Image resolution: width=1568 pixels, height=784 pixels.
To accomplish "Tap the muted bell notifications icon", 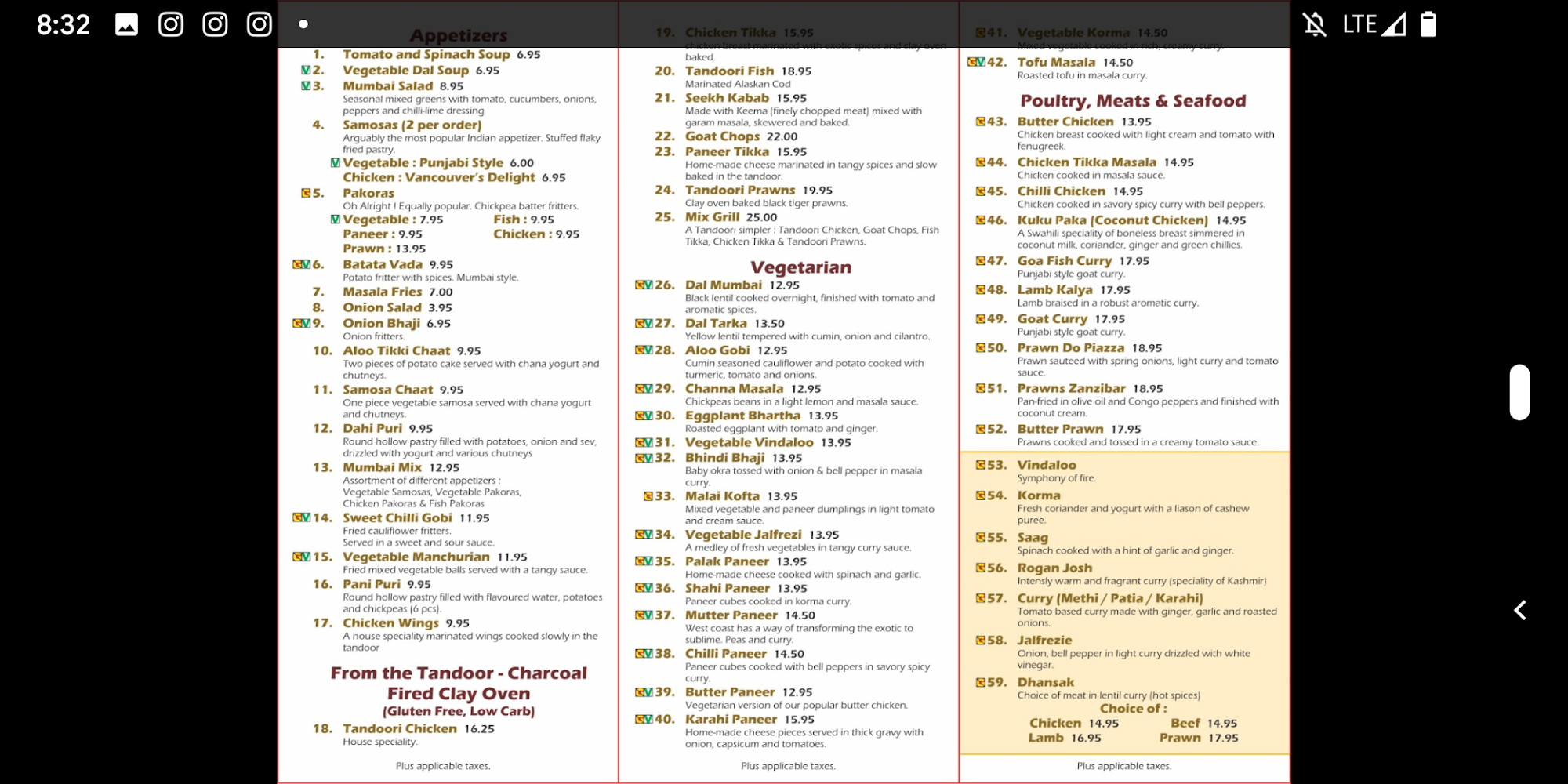I will [x=1315, y=25].
